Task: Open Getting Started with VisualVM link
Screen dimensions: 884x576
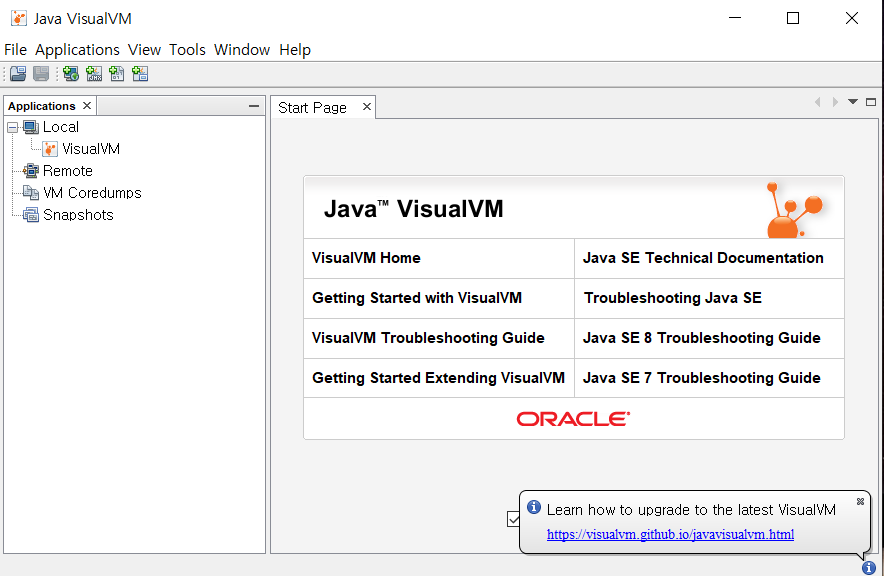Action: [417, 298]
